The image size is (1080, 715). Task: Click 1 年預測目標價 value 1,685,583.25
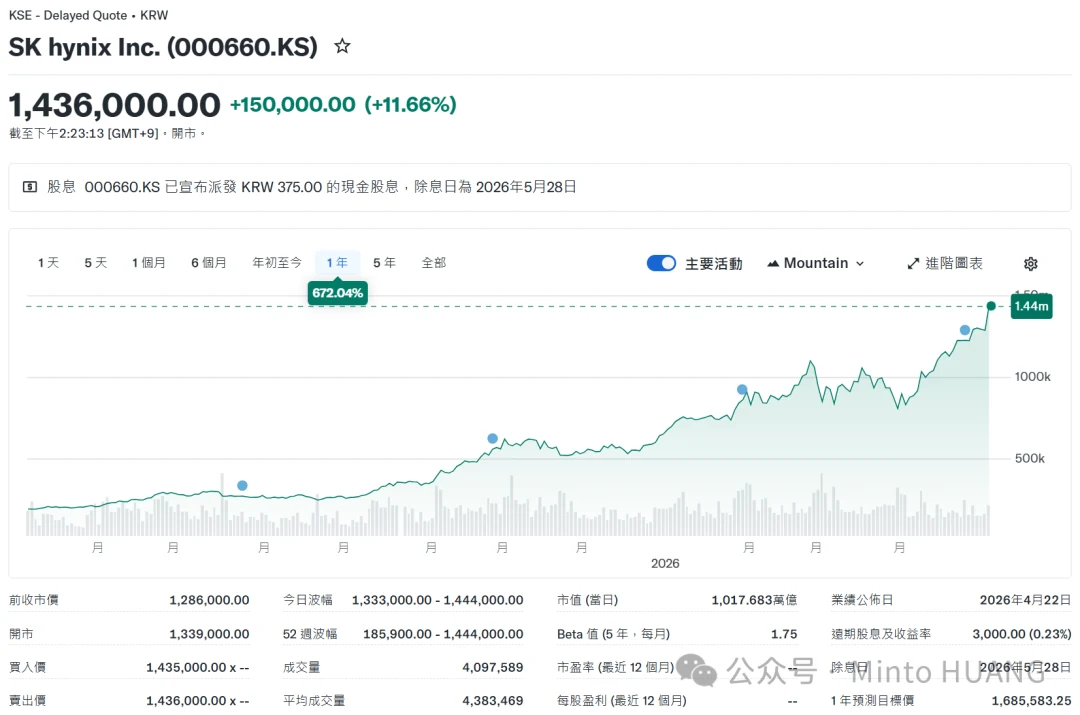1031,701
